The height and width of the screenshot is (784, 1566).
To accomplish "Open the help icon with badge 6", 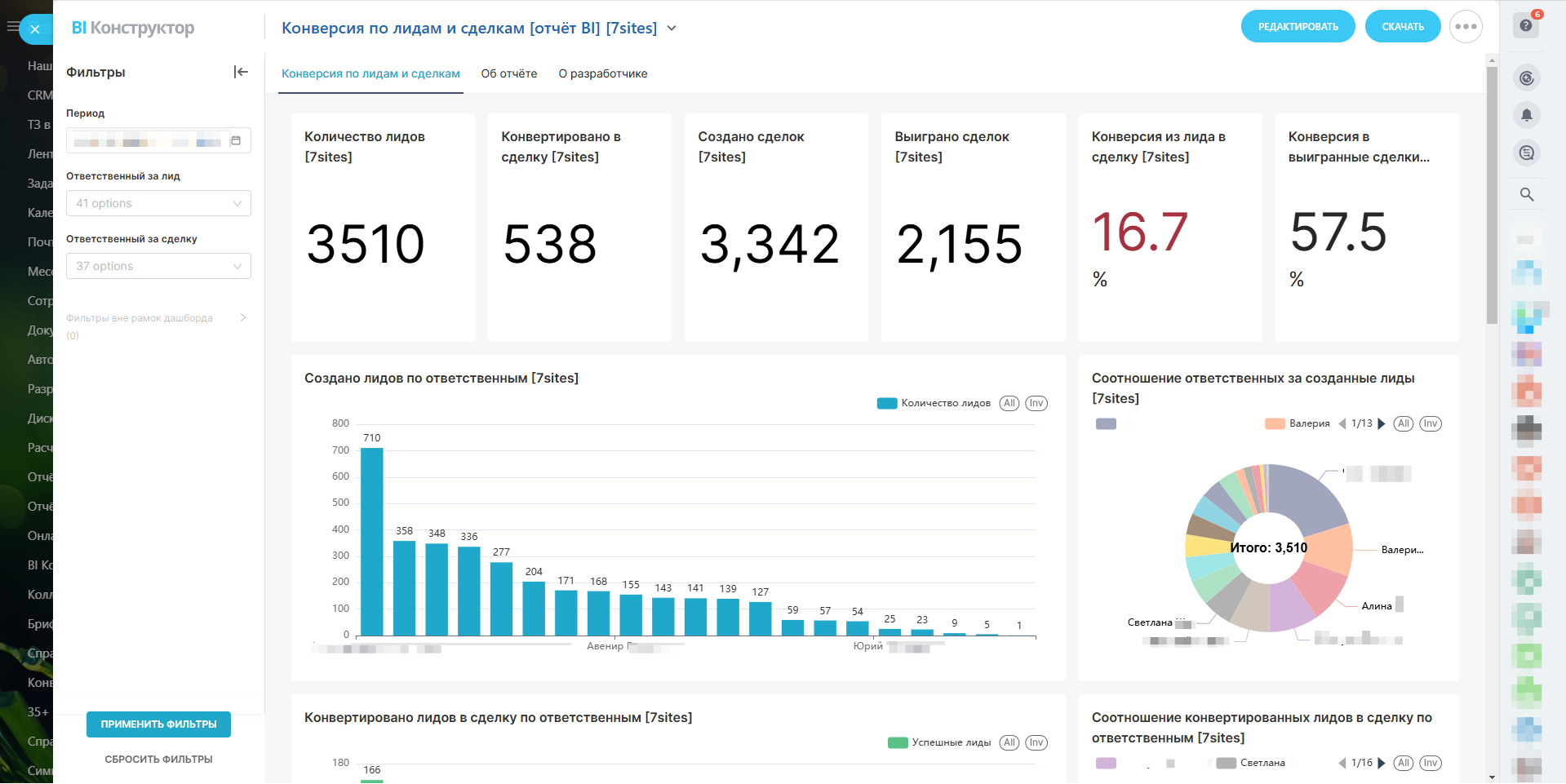I will [1526, 25].
